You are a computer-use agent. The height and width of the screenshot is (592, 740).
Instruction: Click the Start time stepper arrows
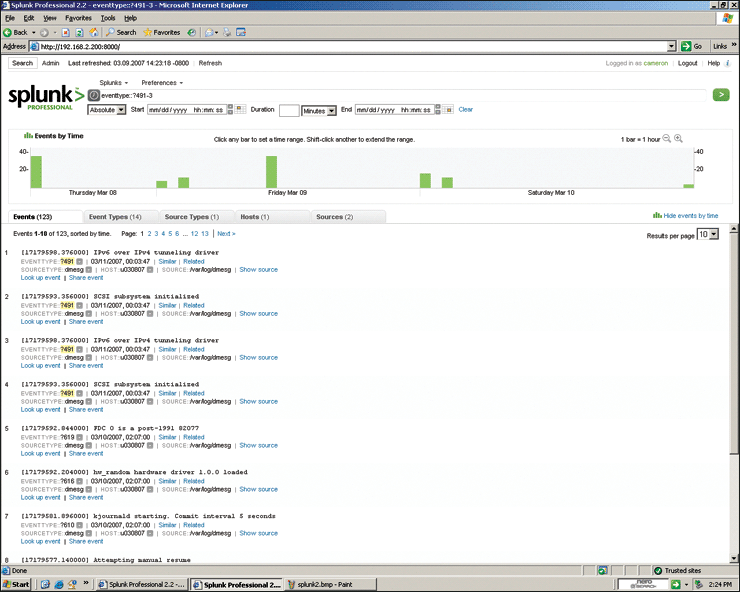pos(230,110)
